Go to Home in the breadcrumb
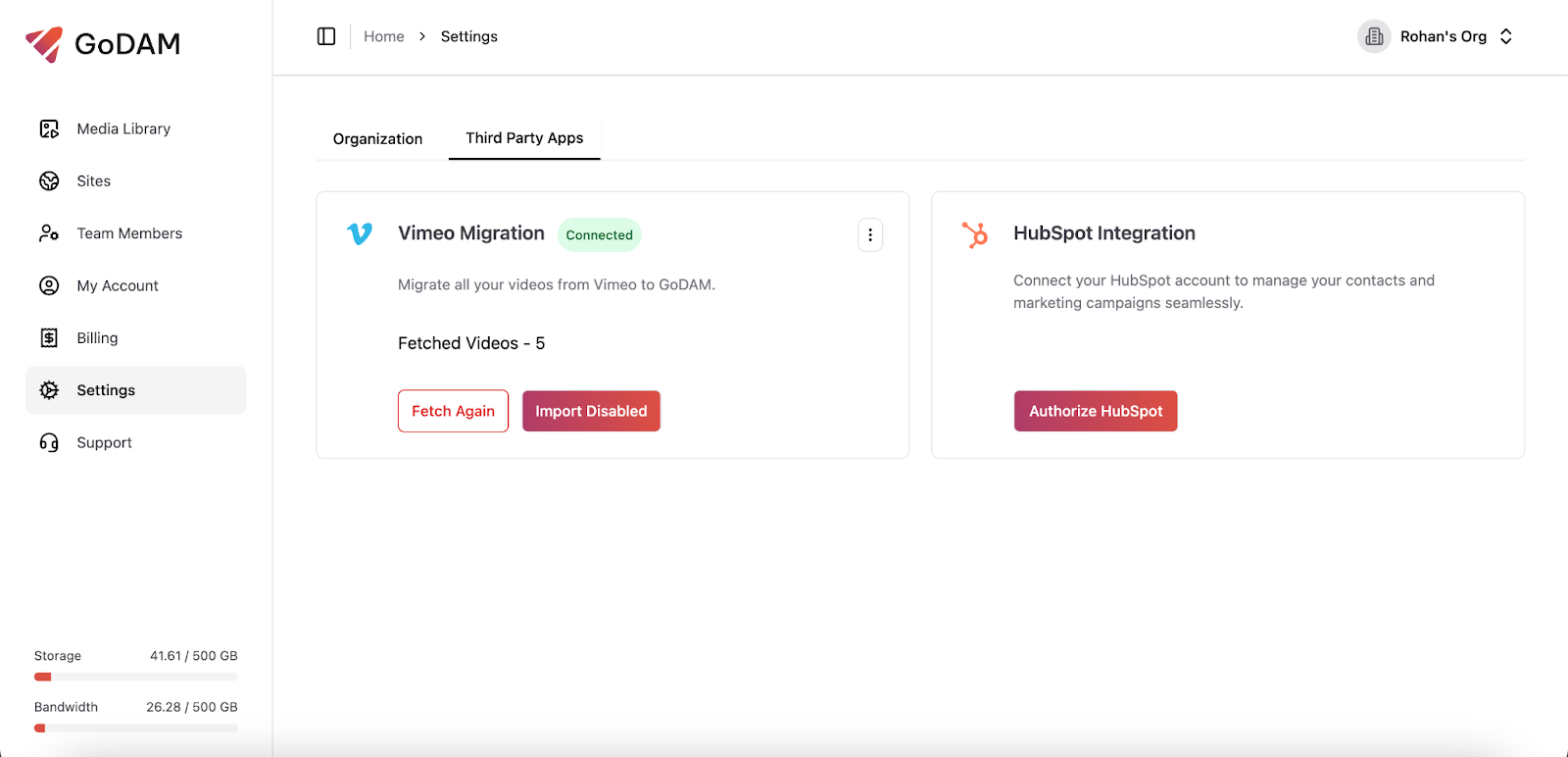Viewport: 1568px width, 757px height. [383, 36]
